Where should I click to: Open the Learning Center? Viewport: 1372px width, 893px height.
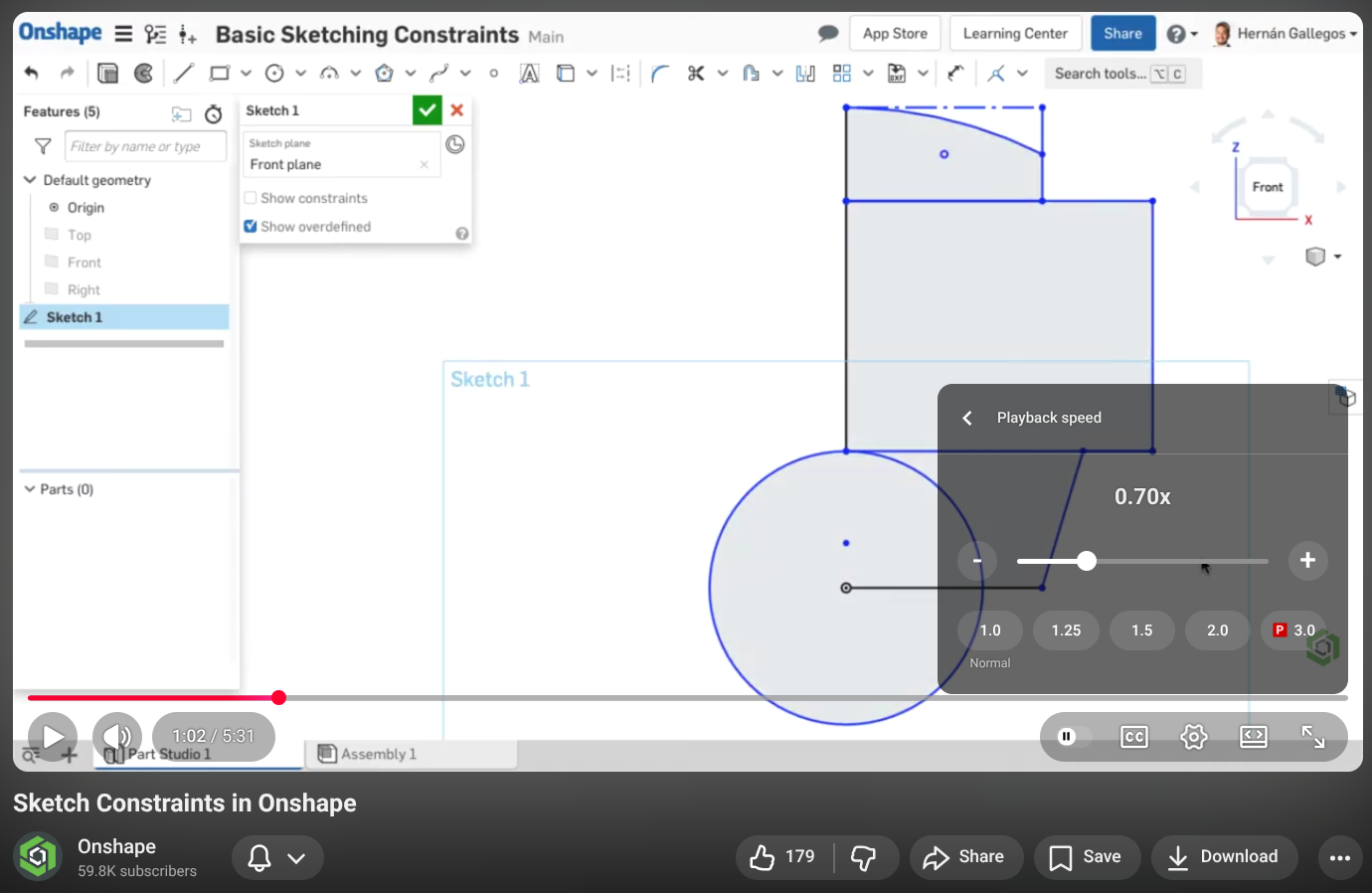pyautogui.click(x=1015, y=33)
